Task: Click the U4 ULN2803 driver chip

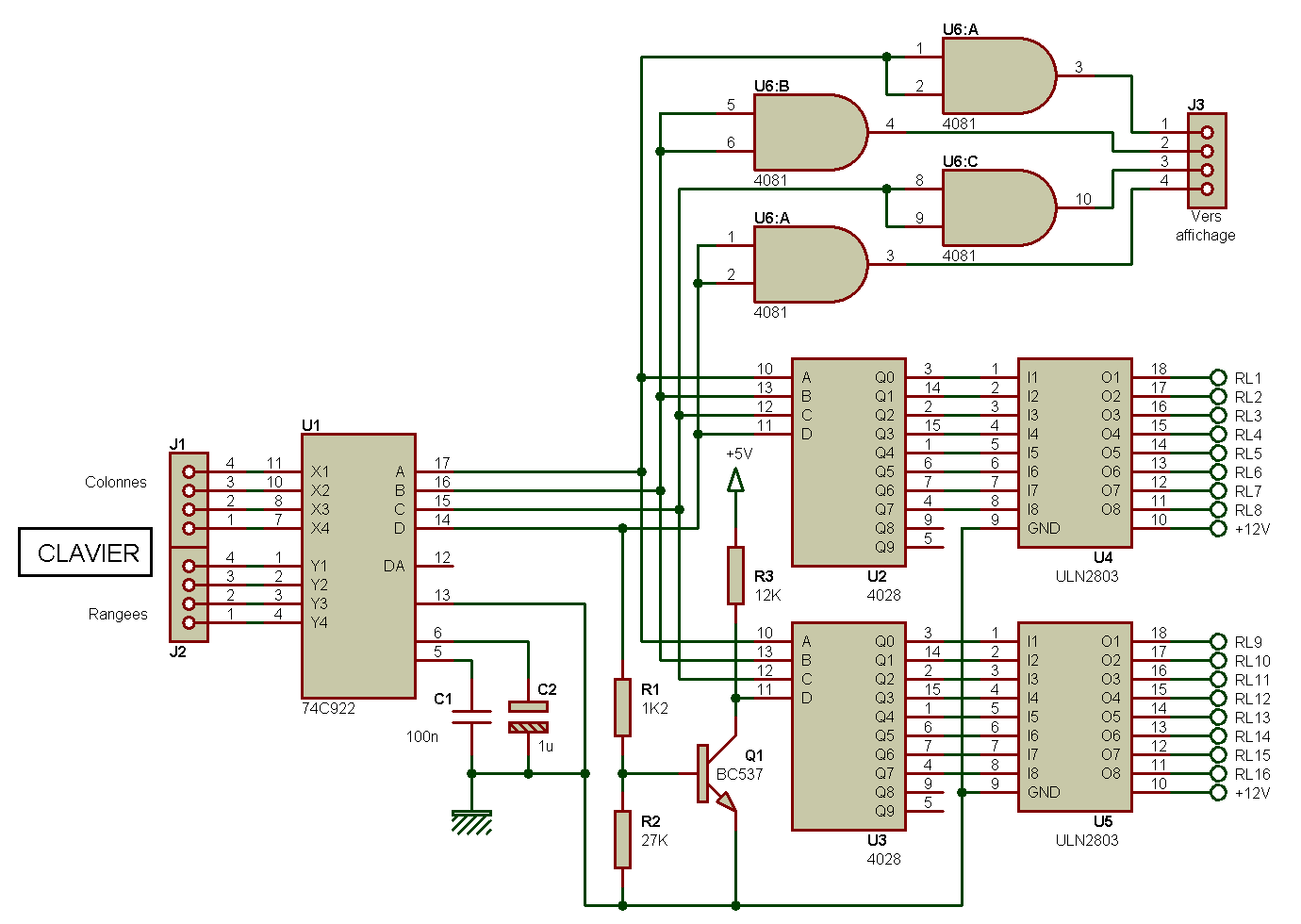Action: coord(1075,453)
